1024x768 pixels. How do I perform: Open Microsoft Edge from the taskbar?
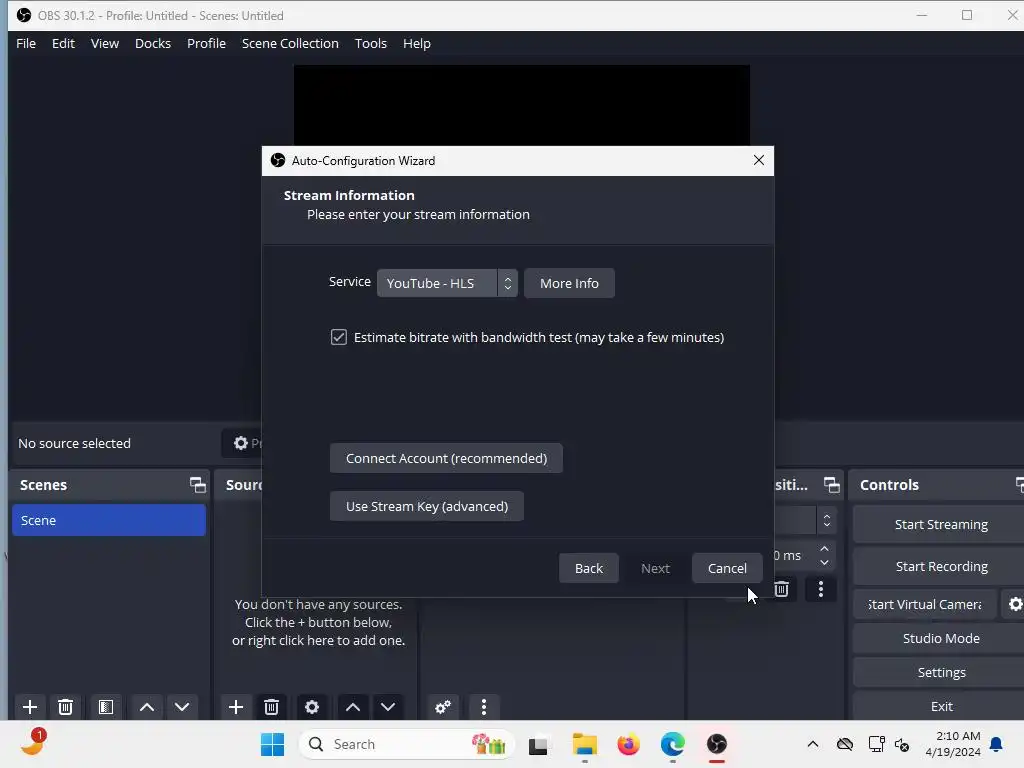pos(672,744)
